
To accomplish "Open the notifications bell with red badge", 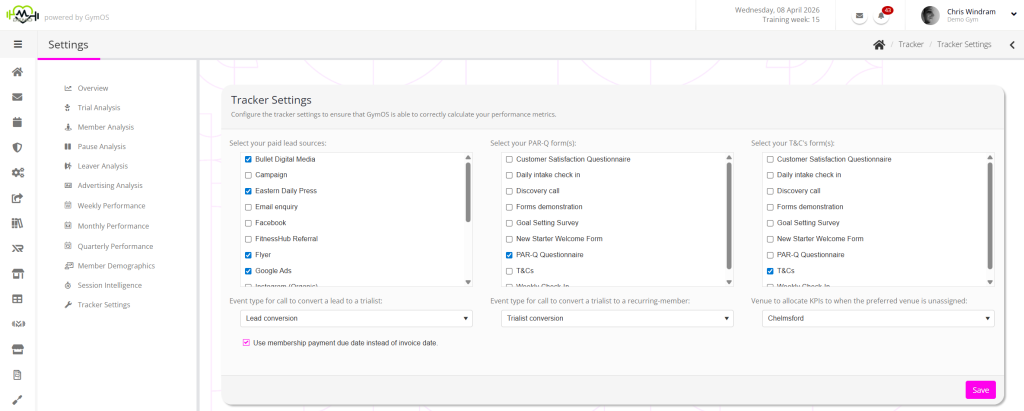I will [883, 16].
